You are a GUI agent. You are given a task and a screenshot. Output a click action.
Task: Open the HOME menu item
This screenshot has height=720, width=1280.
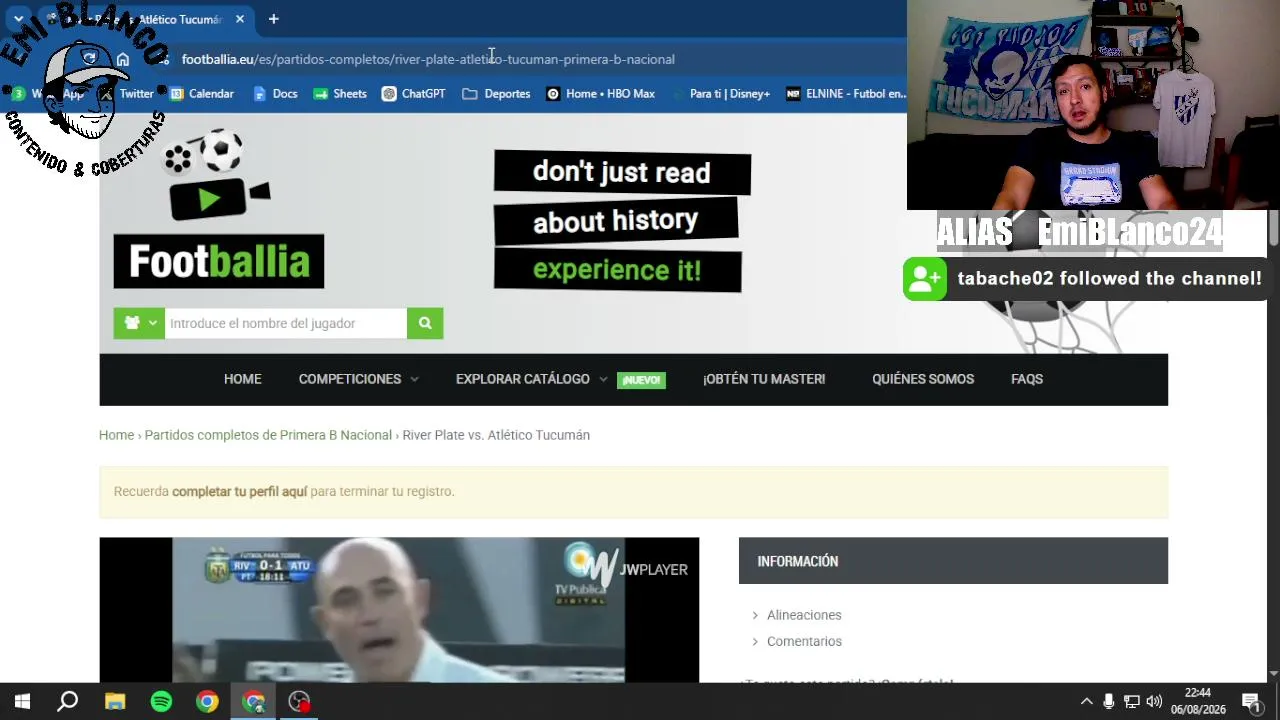click(242, 379)
